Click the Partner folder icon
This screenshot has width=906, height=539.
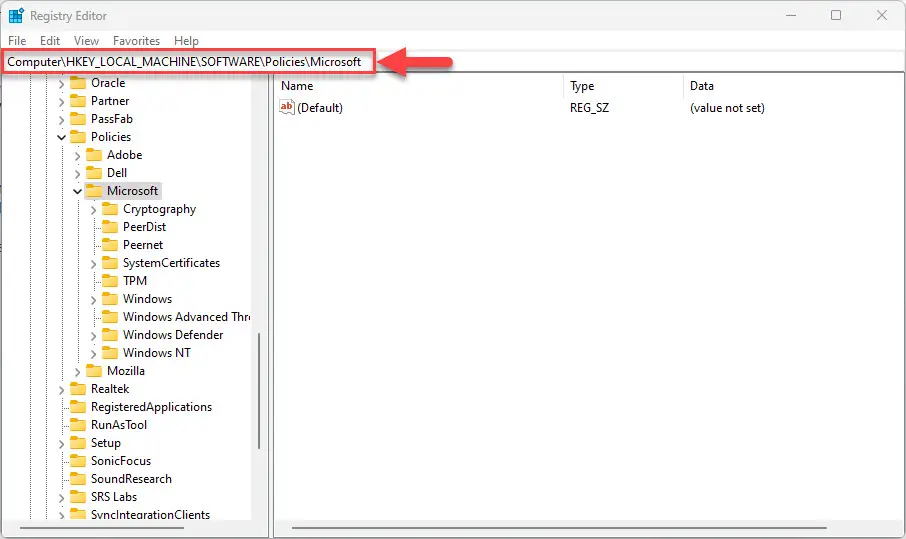coord(78,101)
